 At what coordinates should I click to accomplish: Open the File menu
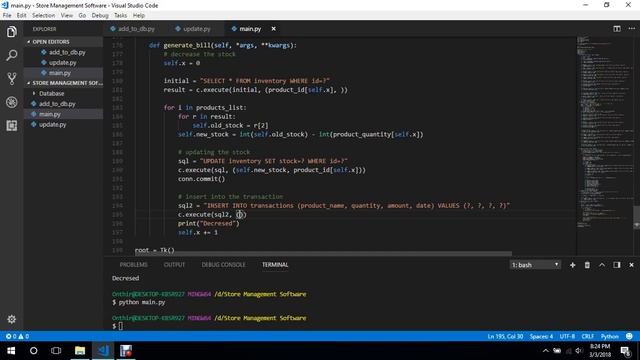7,15
